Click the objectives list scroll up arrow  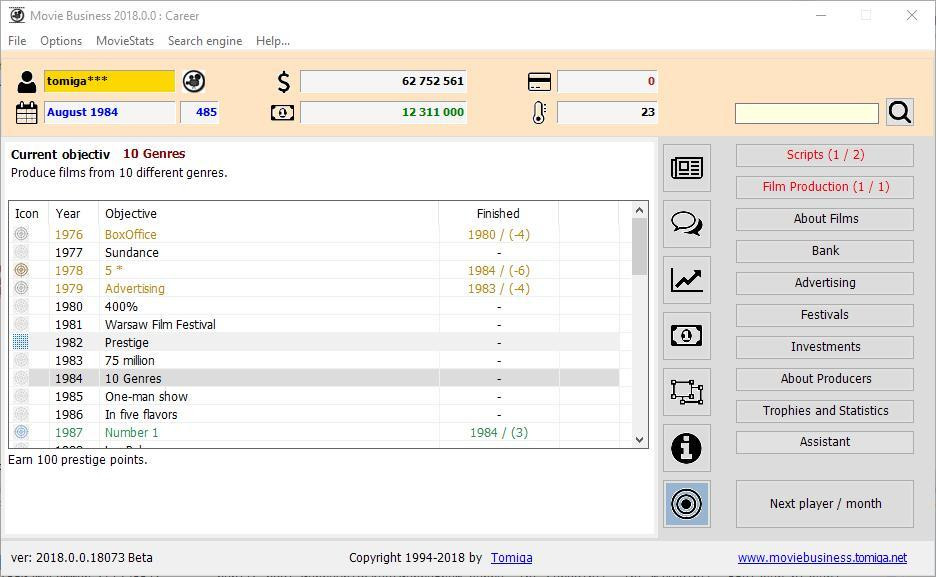[x=639, y=210]
